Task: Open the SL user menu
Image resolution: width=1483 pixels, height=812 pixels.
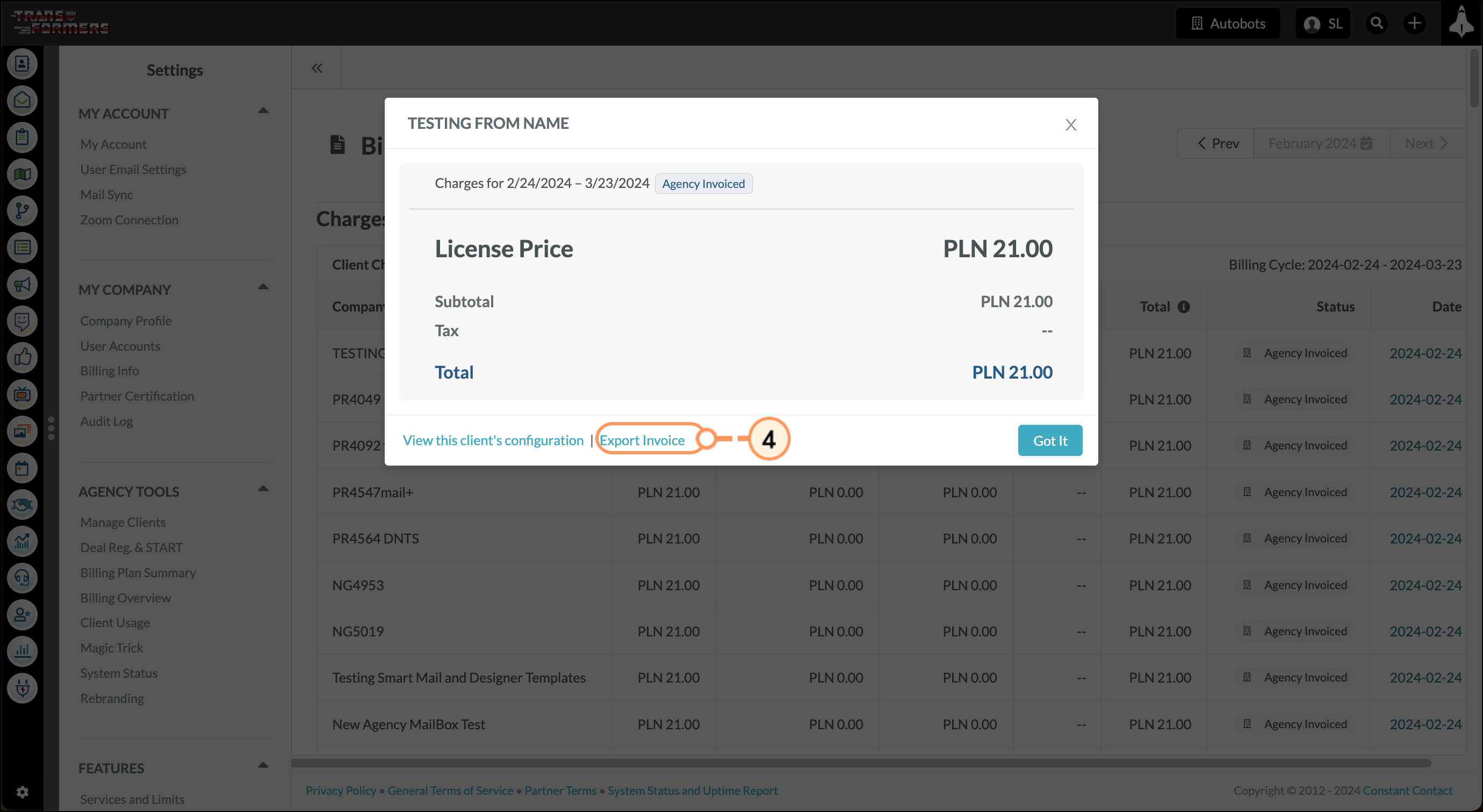Action: point(1322,24)
